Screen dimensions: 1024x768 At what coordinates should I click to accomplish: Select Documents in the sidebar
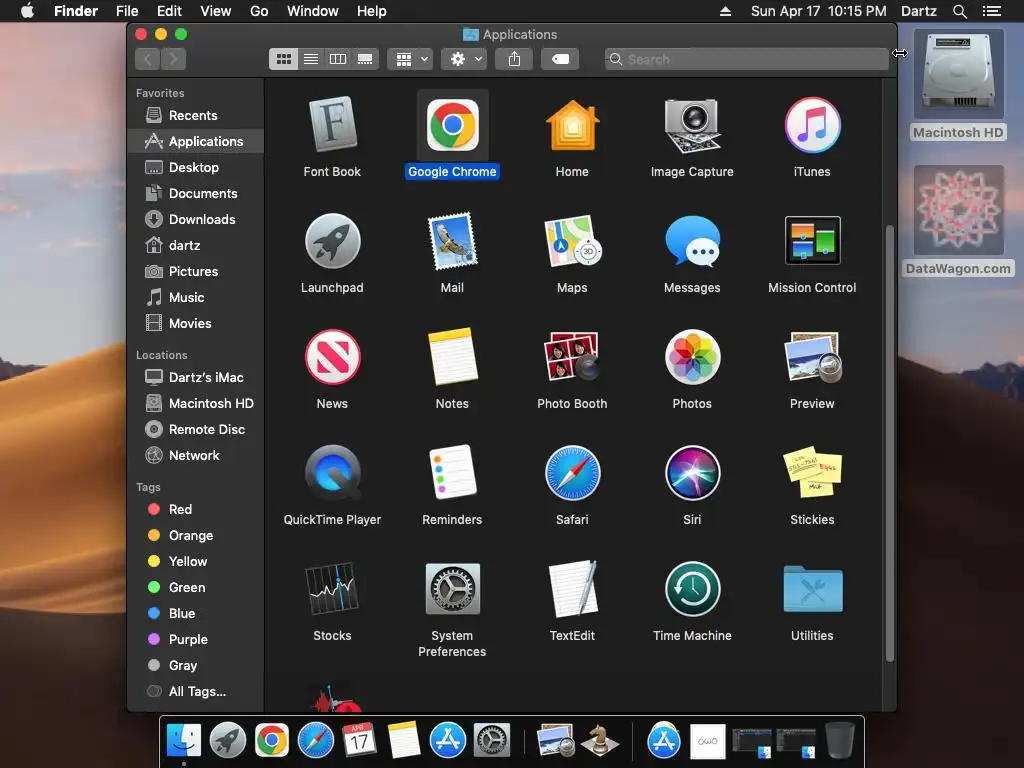[x=196, y=193]
